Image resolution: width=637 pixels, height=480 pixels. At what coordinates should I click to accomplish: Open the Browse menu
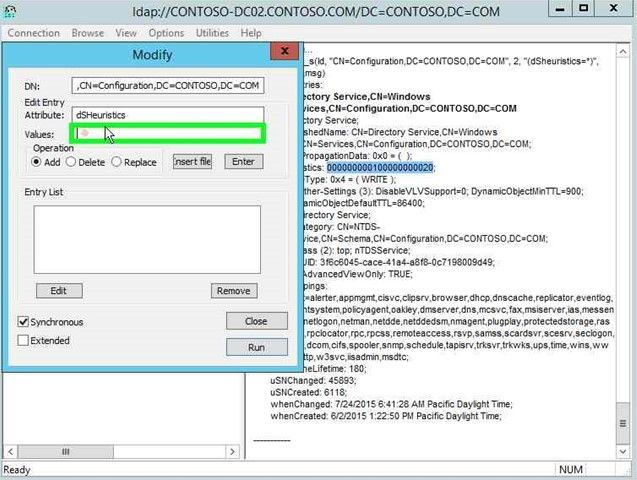pyautogui.click(x=88, y=33)
